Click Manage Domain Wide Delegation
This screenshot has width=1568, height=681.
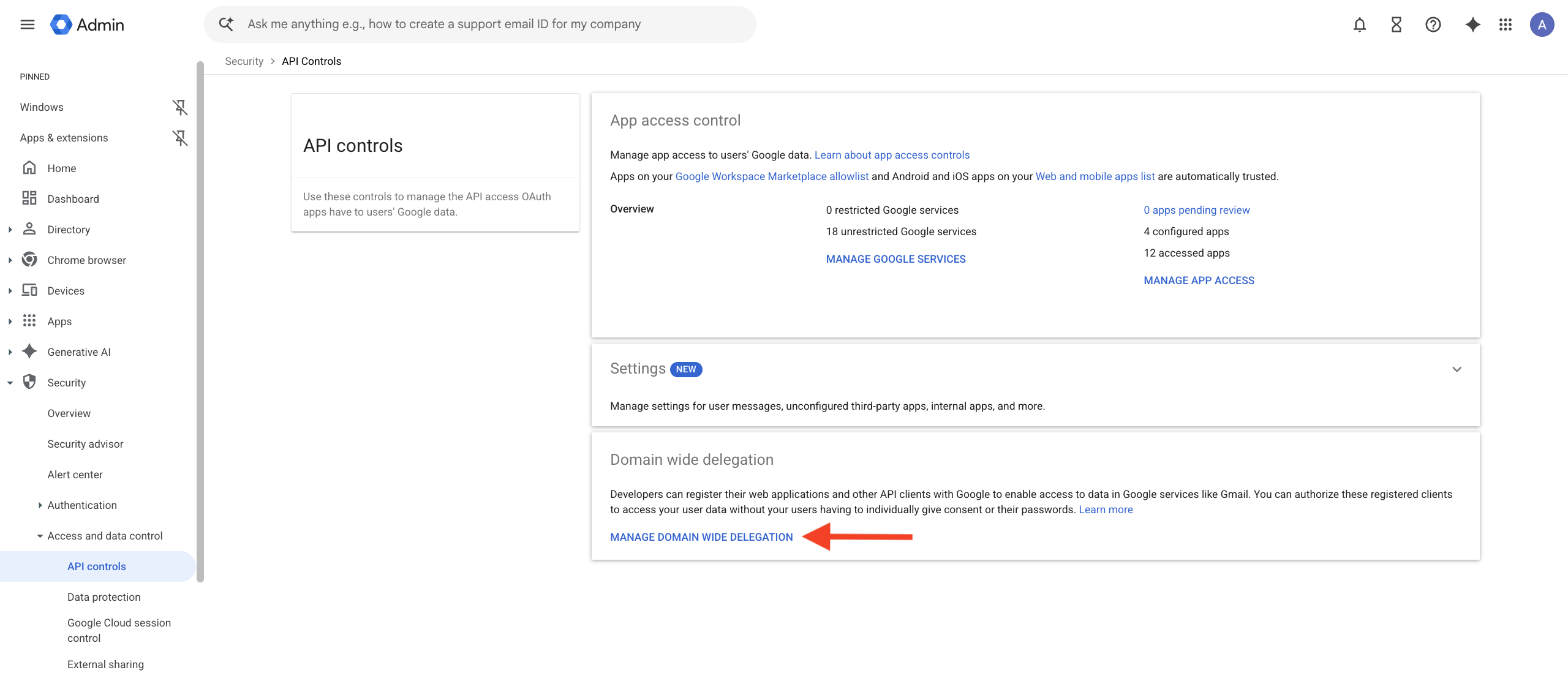point(701,537)
